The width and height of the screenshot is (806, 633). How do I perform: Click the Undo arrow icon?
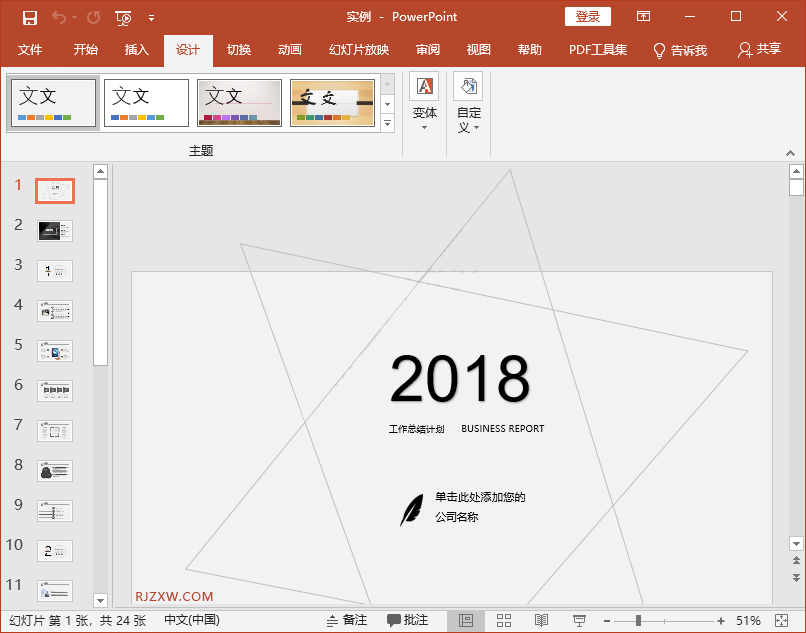(59, 17)
